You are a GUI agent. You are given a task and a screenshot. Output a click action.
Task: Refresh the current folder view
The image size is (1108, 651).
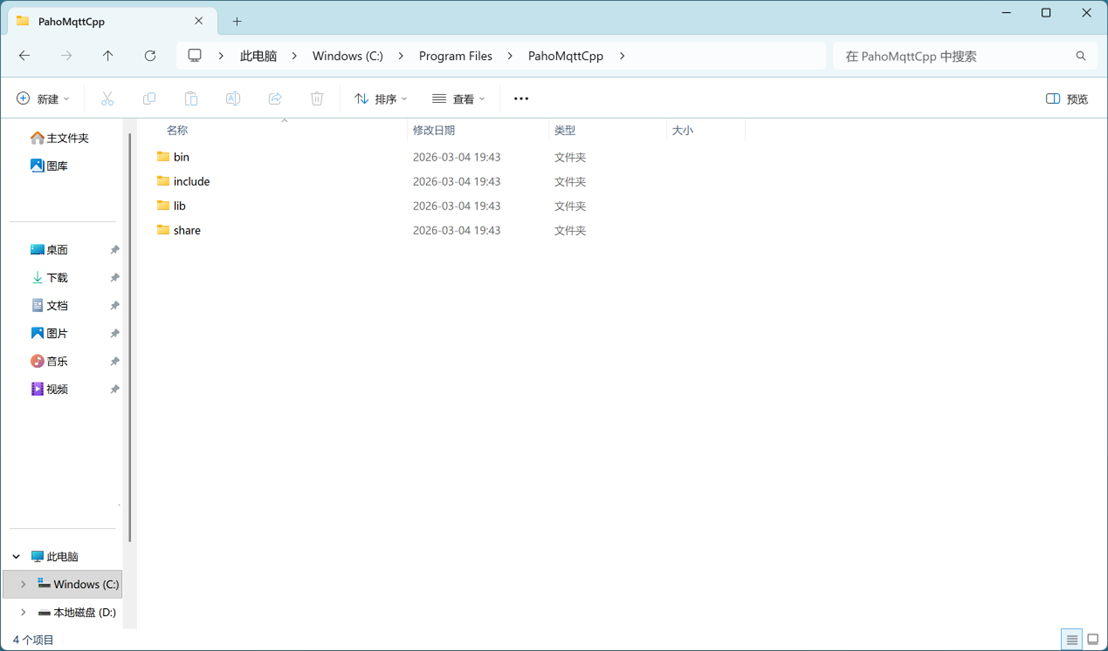pos(150,56)
